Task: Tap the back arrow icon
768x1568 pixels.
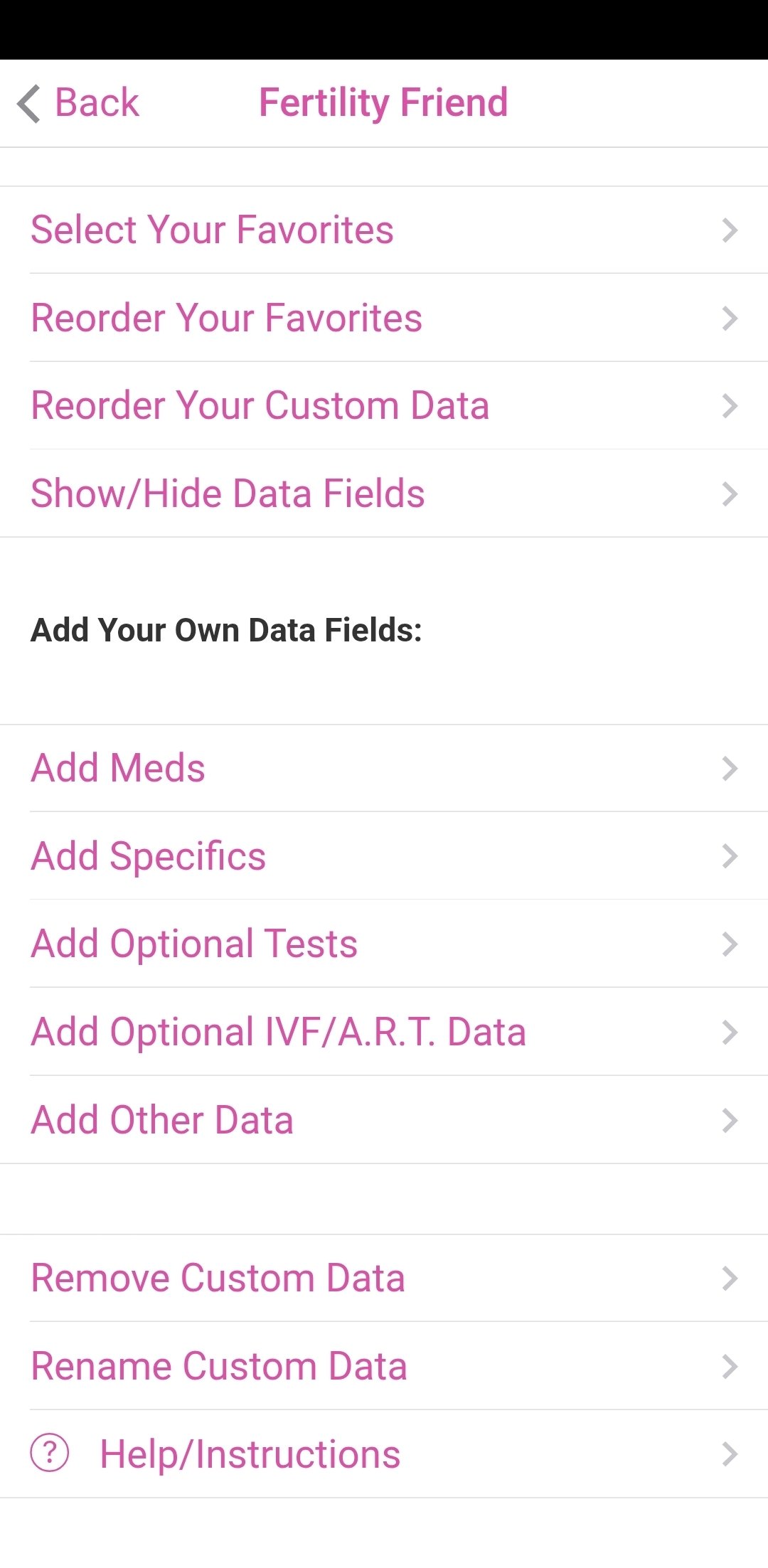Action: click(x=29, y=104)
